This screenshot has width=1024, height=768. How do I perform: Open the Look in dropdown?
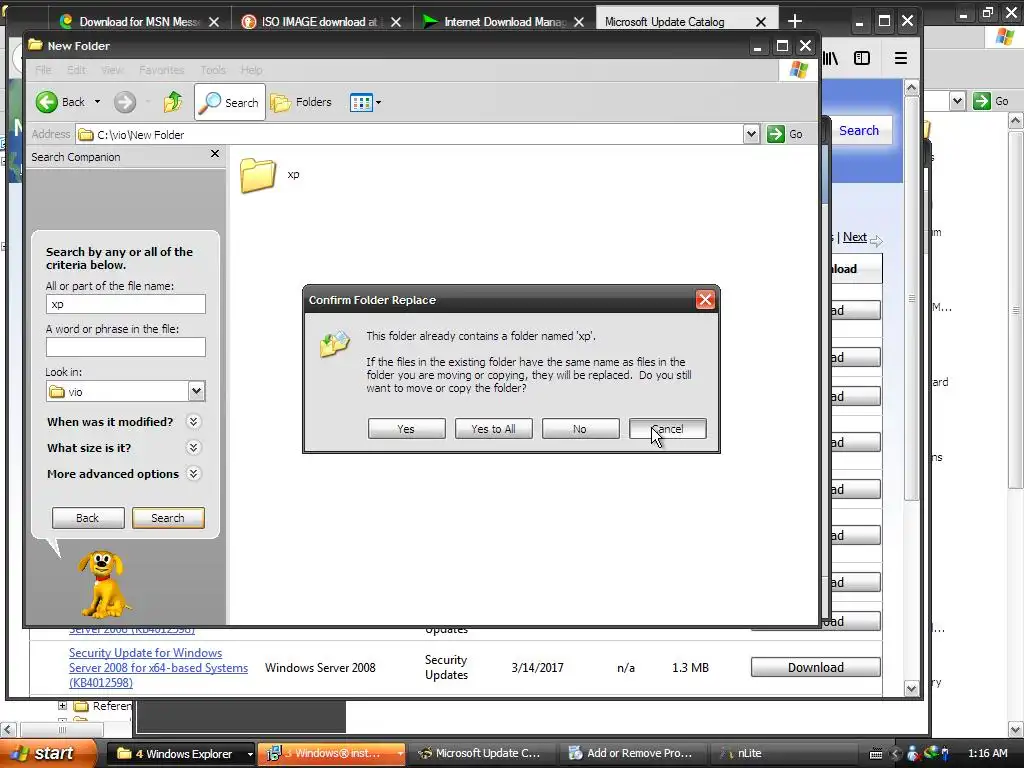(x=196, y=391)
